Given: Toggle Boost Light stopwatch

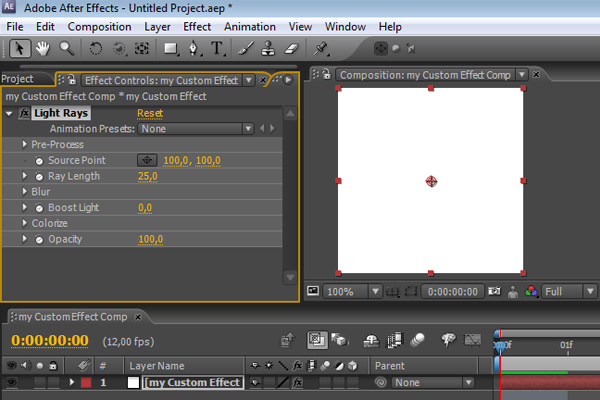Looking at the screenshot, I should point(39,208).
